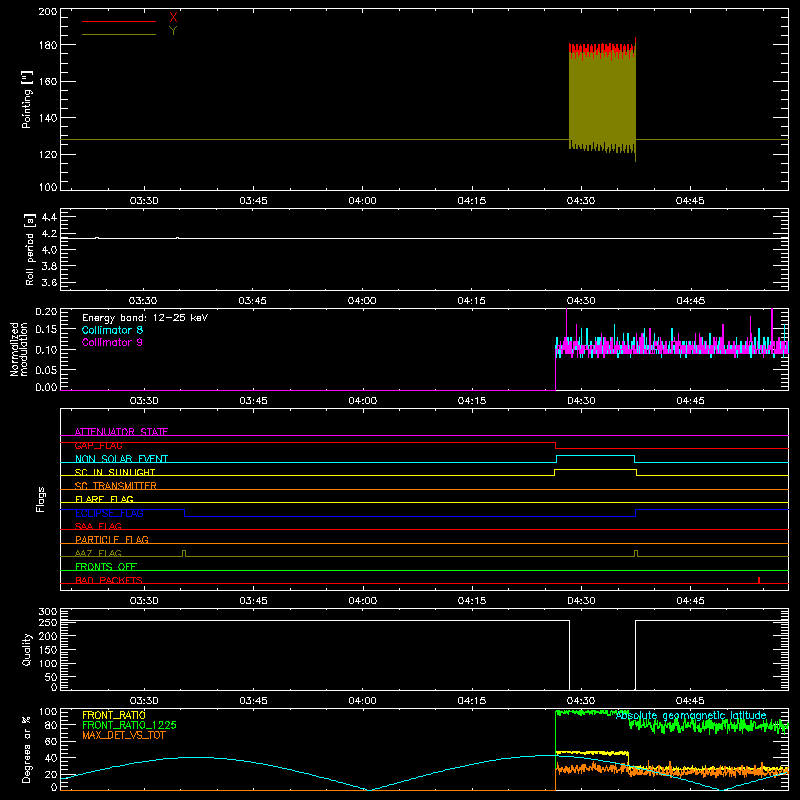Viewport: 800px width, 800px height.
Task: Select the yellow FRONT_RATIO legend entry
Action: pyautogui.click(x=114, y=715)
